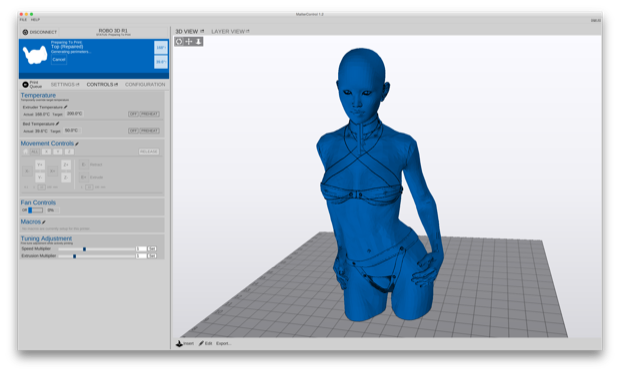Edit Extruder Temperature presets pencil icon
620x374 pixels.
(x=66, y=107)
